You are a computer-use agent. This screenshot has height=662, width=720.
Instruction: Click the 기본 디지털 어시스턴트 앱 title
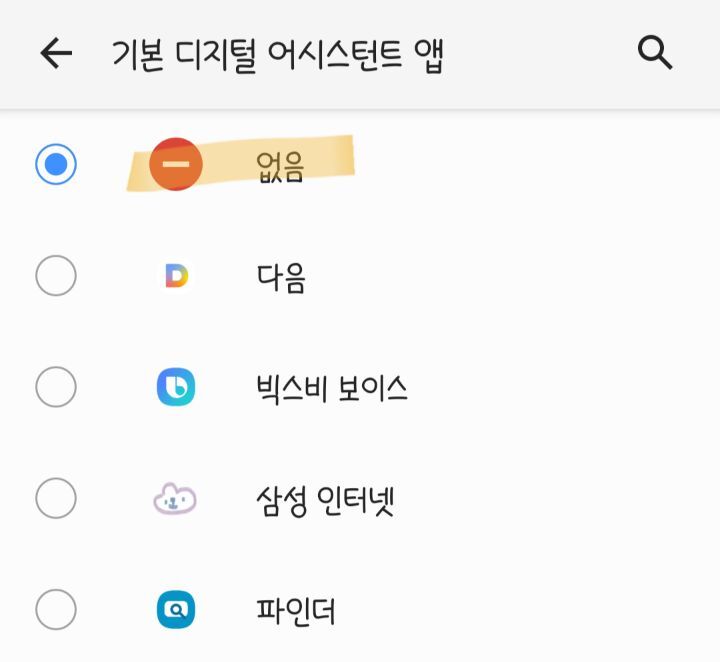coord(277,55)
